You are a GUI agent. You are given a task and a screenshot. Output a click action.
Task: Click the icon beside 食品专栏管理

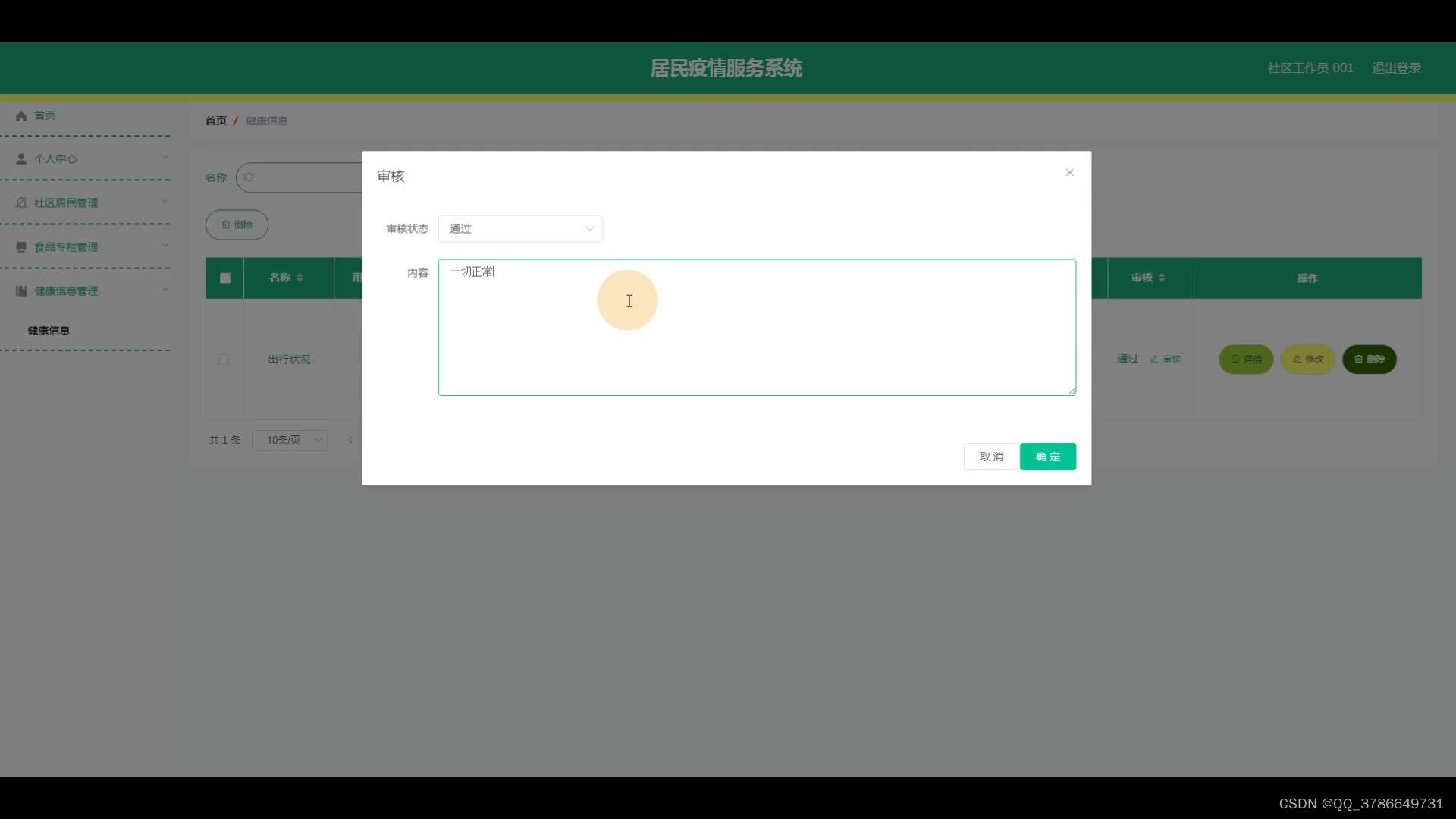(x=21, y=247)
